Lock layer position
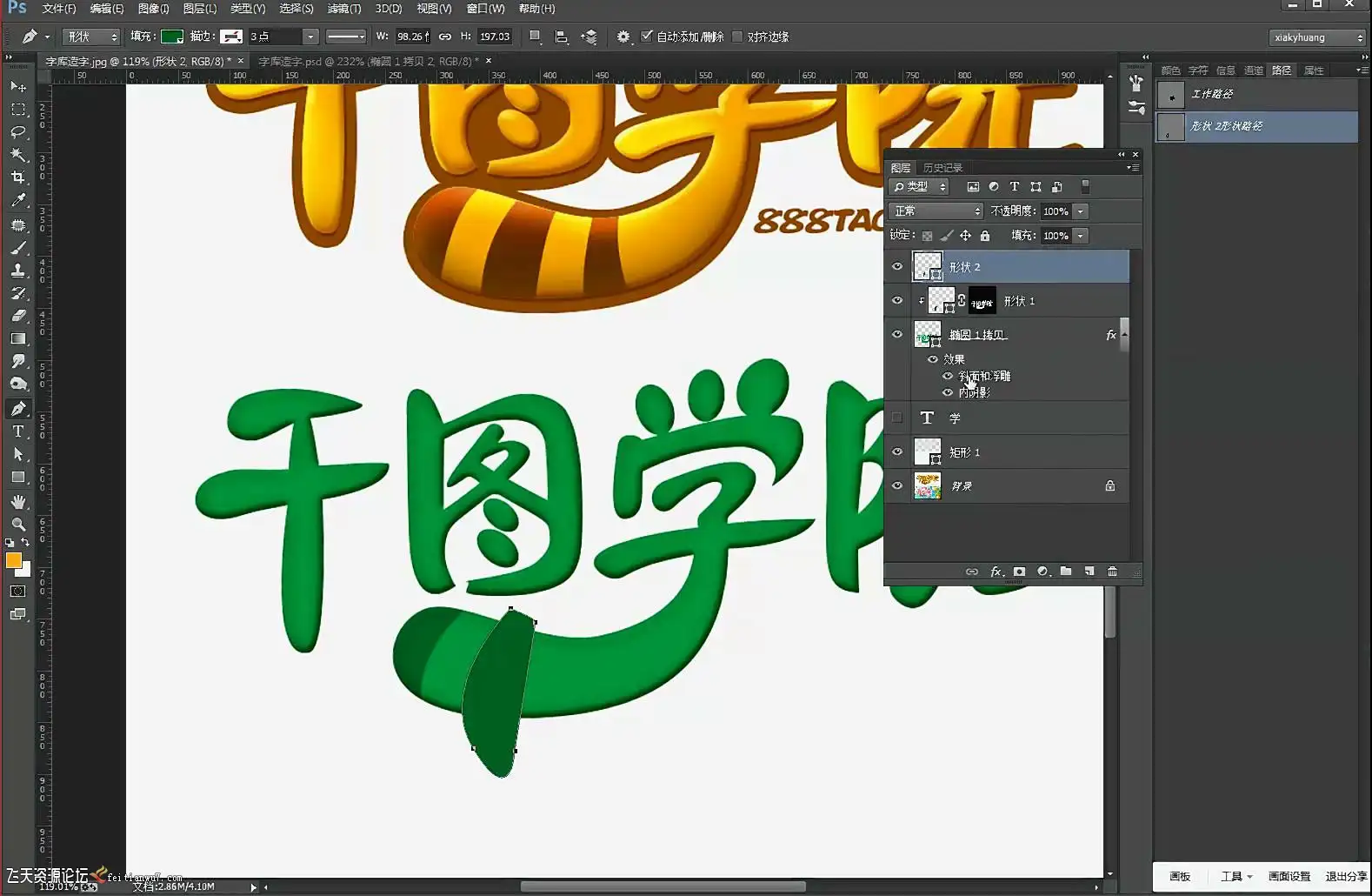This screenshot has height=896, width=1372. point(965,236)
